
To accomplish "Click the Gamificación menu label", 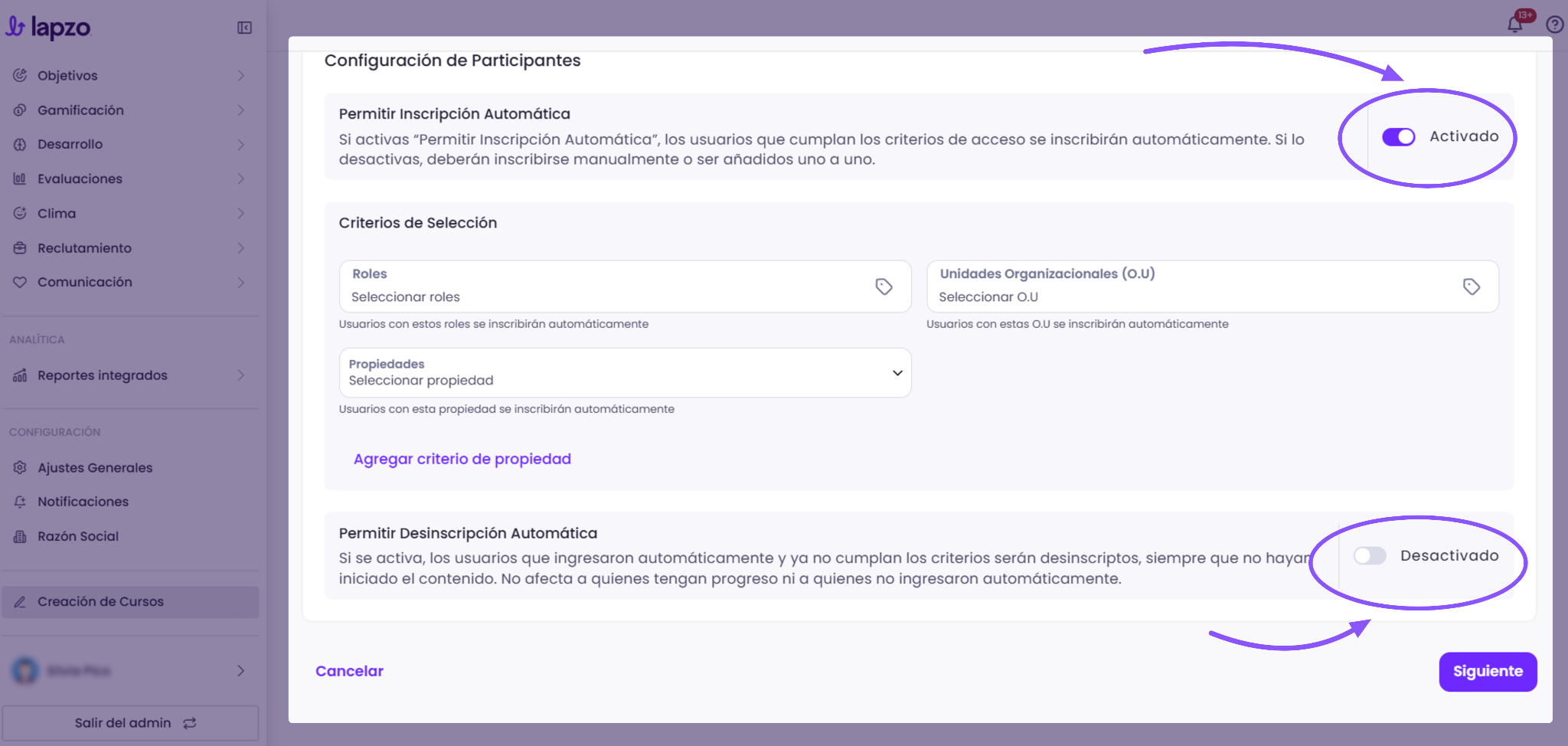I will coord(80,110).
